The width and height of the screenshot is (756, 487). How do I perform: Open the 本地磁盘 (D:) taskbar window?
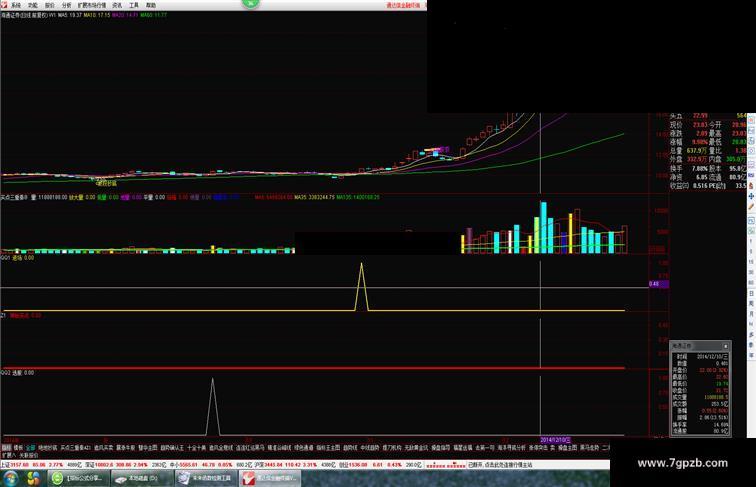coord(142,478)
